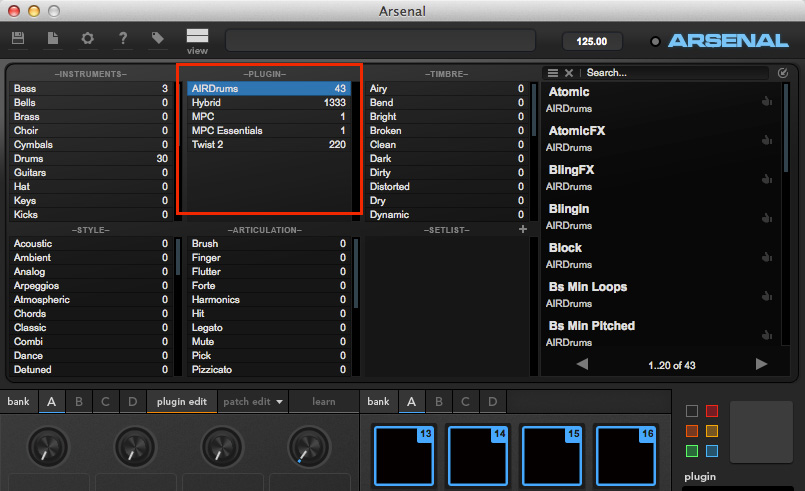Trigger pad 15
The image size is (805, 491).
coord(552,456)
